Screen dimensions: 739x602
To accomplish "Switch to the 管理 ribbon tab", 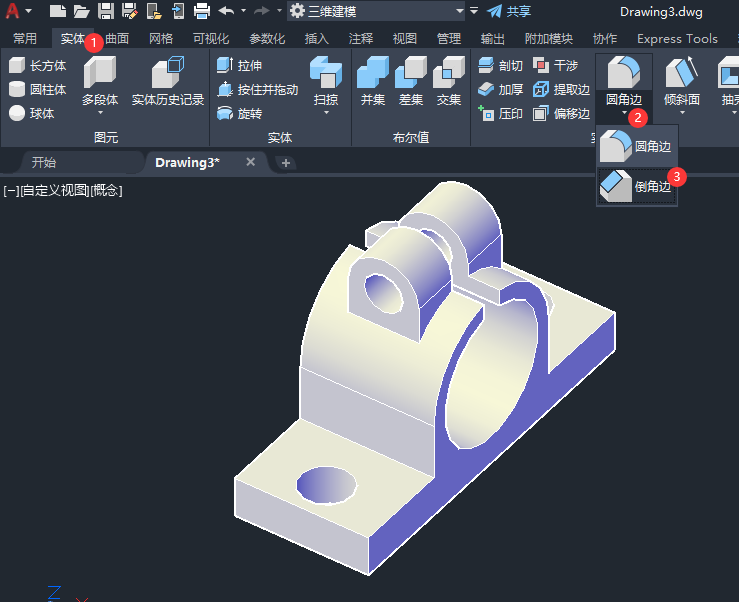I will pos(449,39).
